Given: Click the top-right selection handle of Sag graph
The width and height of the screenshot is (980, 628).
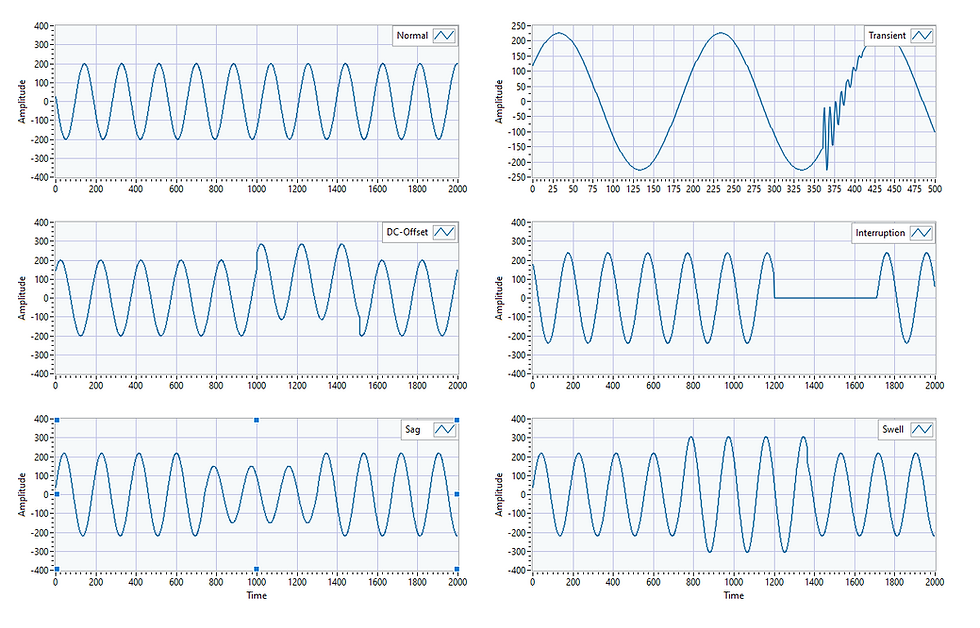Looking at the screenshot, I should click(x=457, y=420).
